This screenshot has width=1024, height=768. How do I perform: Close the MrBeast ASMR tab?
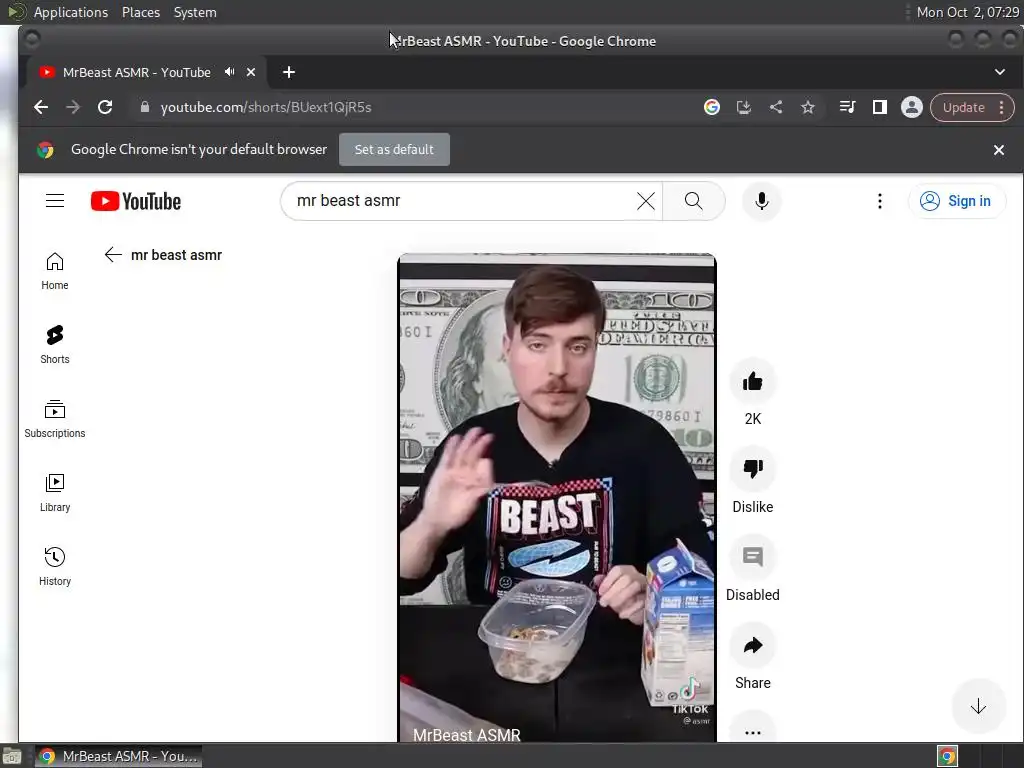(x=251, y=72)
